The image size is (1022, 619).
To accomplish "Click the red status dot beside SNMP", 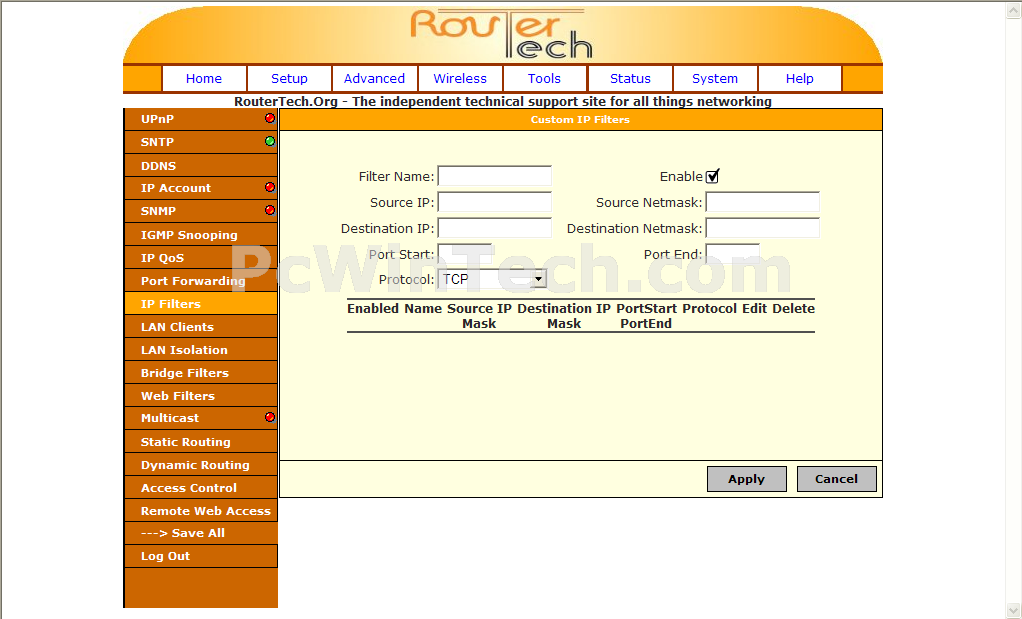I will 270,210.
